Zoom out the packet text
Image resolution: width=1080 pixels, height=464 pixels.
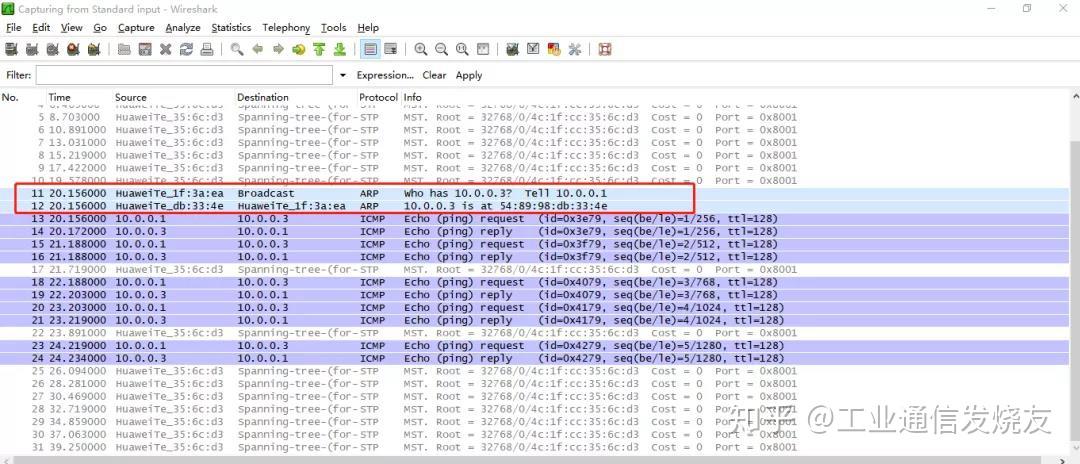click(x=442, y=50)
